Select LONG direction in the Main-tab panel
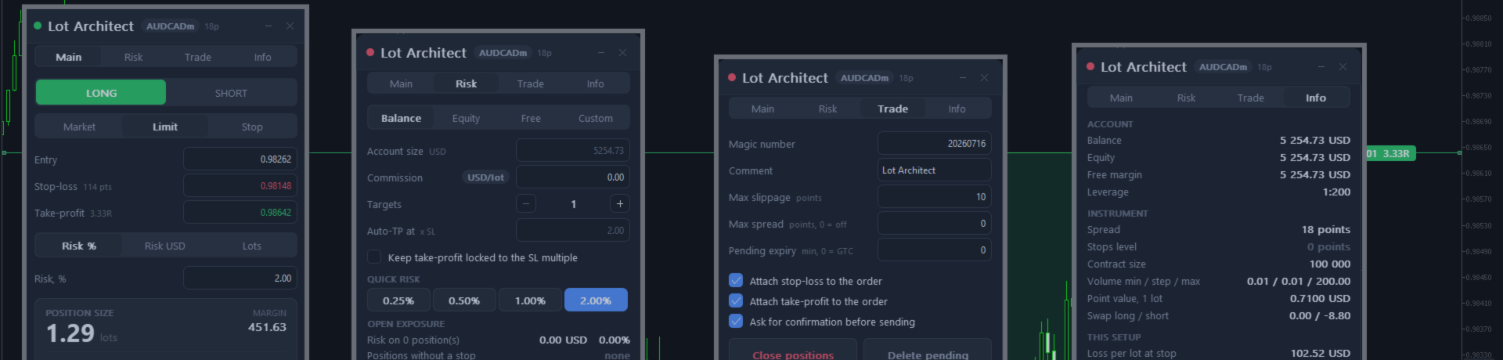This screenshot has height=360, width=1503. coord(101,93)
